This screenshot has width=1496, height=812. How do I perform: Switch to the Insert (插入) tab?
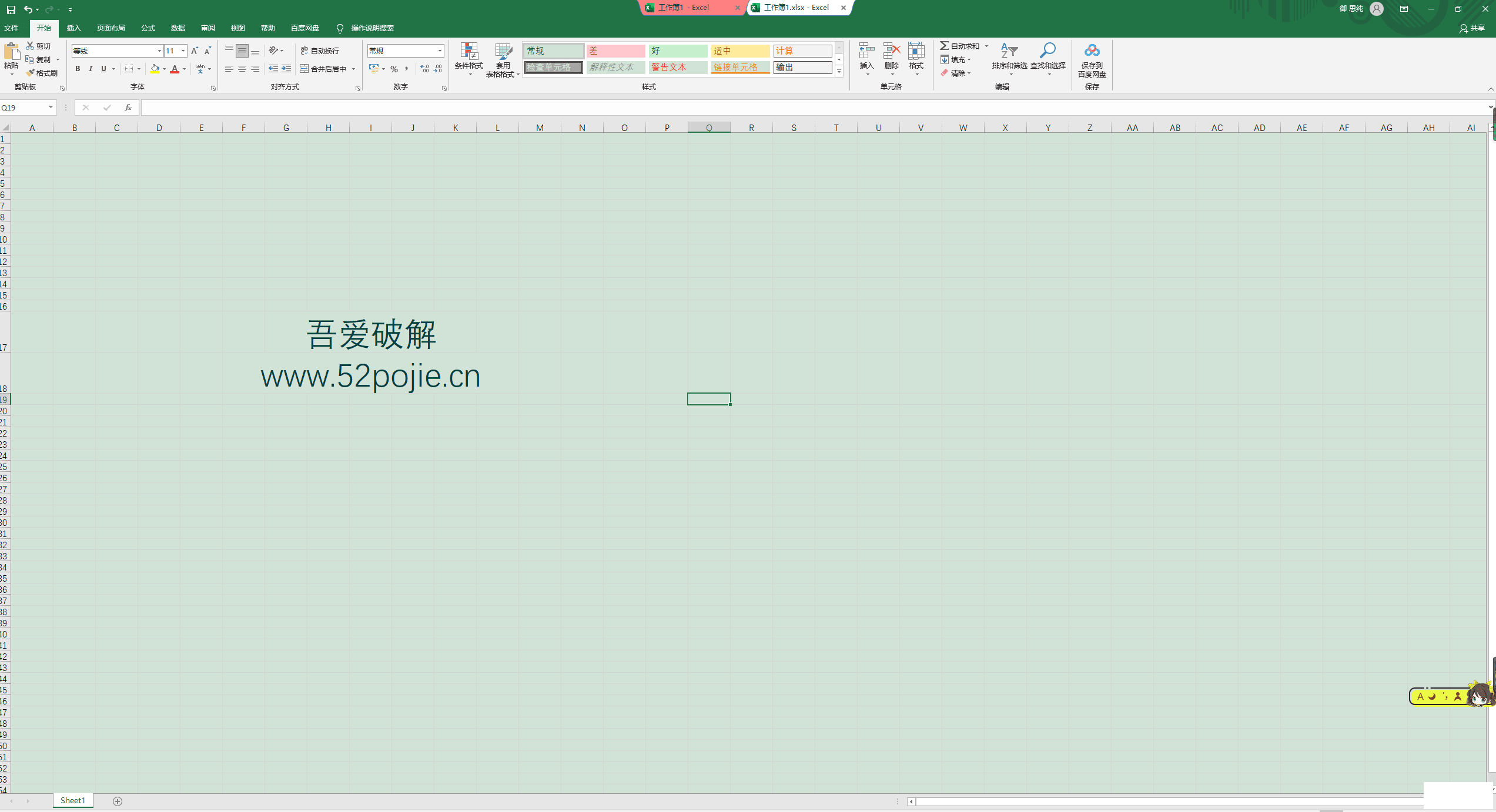pos(73,28)
